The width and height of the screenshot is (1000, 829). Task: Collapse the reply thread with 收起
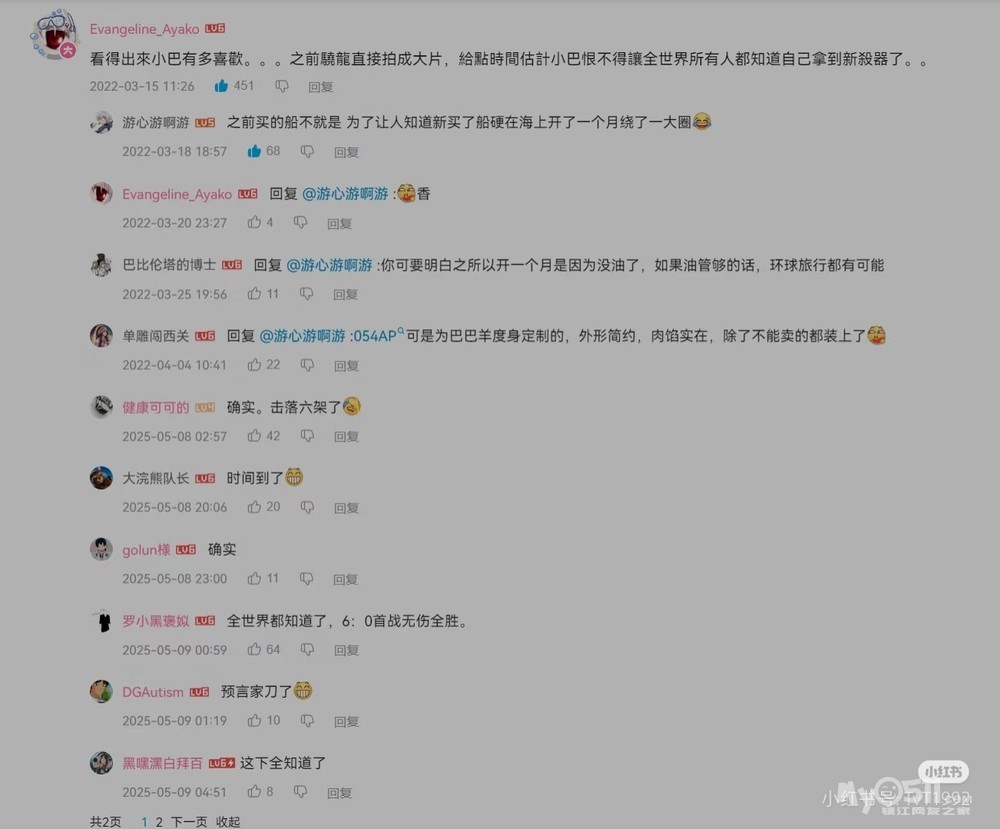point(228,822)
